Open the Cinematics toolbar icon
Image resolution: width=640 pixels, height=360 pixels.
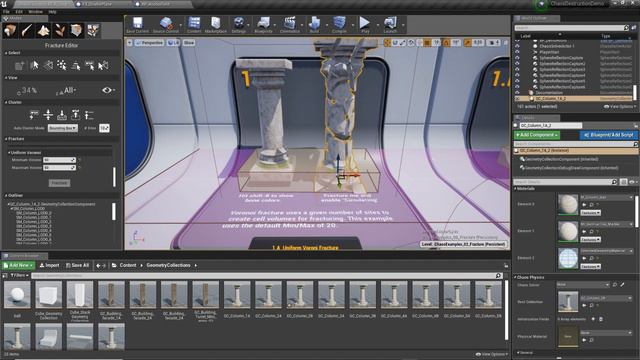pyautogui.click(x=290, y=25)
